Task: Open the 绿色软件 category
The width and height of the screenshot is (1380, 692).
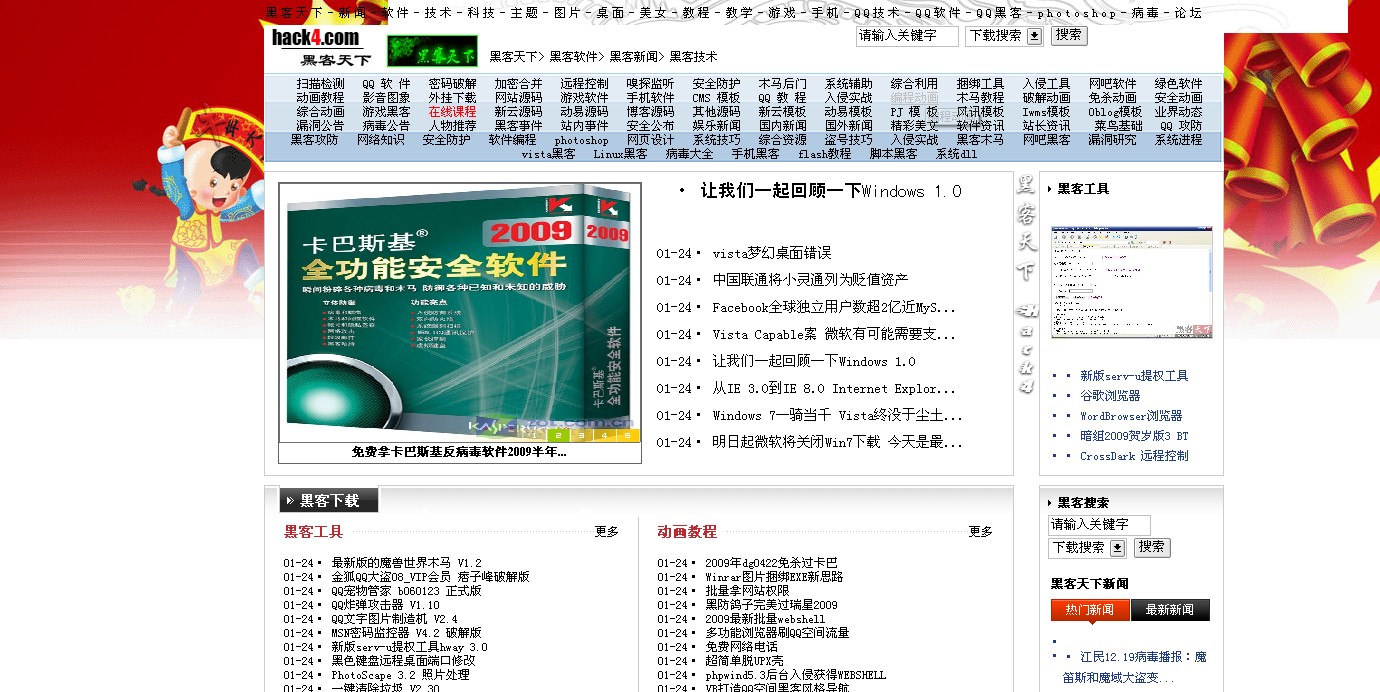Action: point(1178,84)
